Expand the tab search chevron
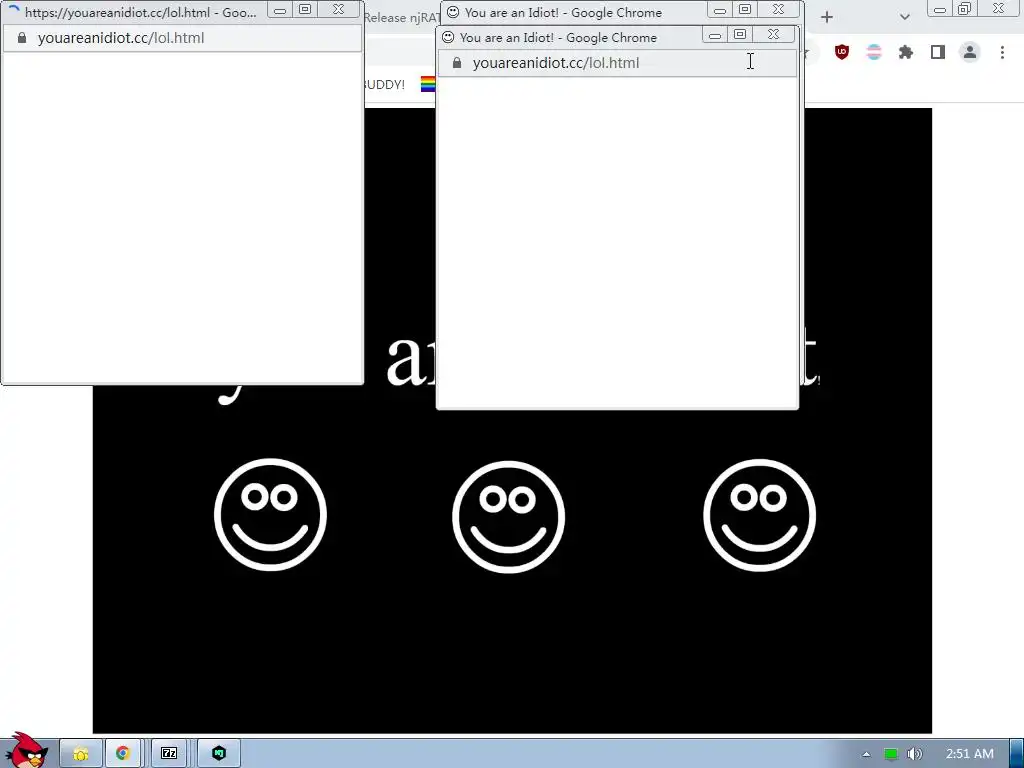This screenshot has height=768, width=1024. coord(904,18)
